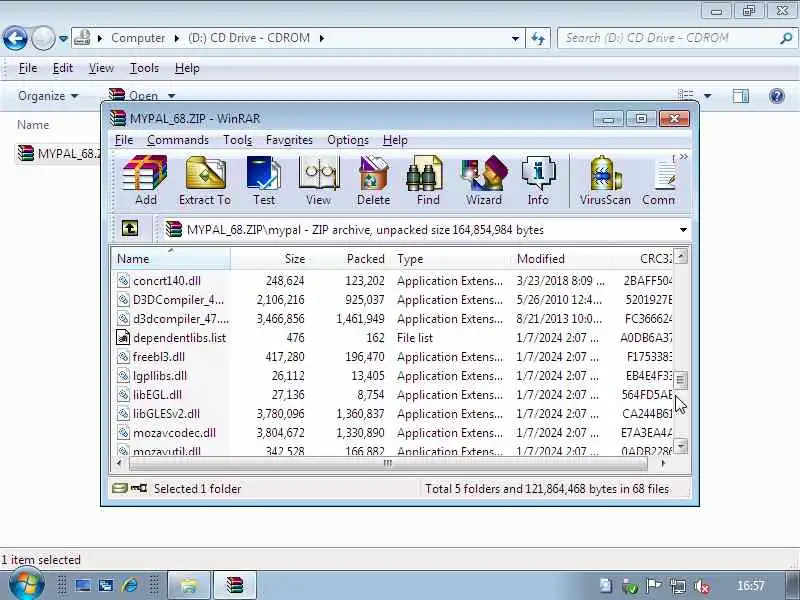Screen dimensions: 800x600
Task: Open WinRAR Options menu
Action: point(348,140)
